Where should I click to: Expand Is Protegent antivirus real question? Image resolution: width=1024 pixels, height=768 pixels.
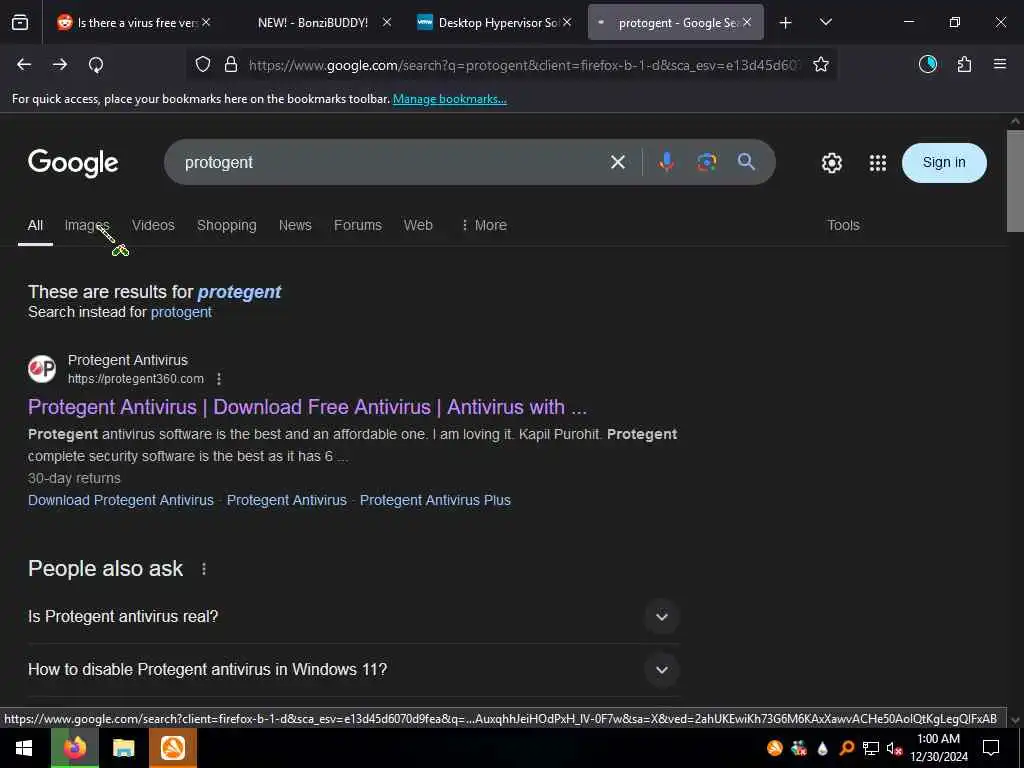[x=353, y=616]
